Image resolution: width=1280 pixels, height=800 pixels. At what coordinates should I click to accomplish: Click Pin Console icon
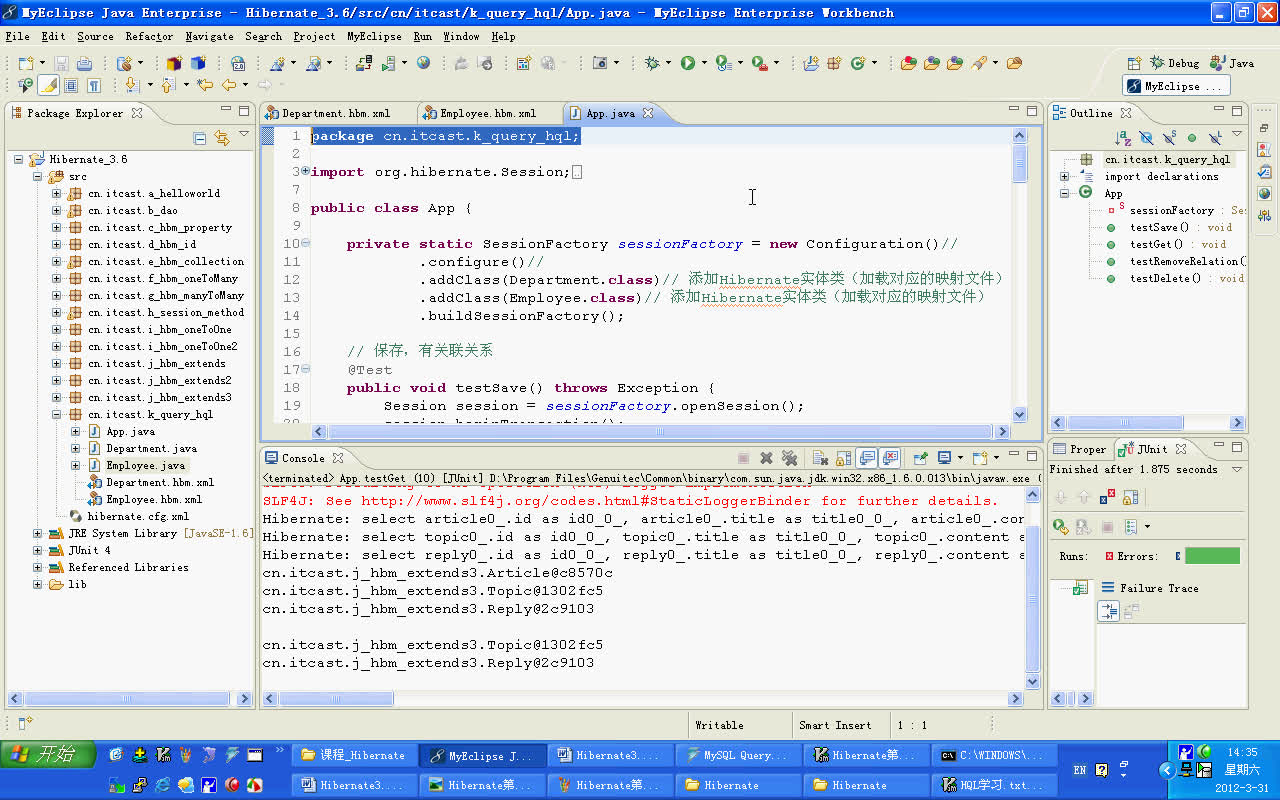921,458
